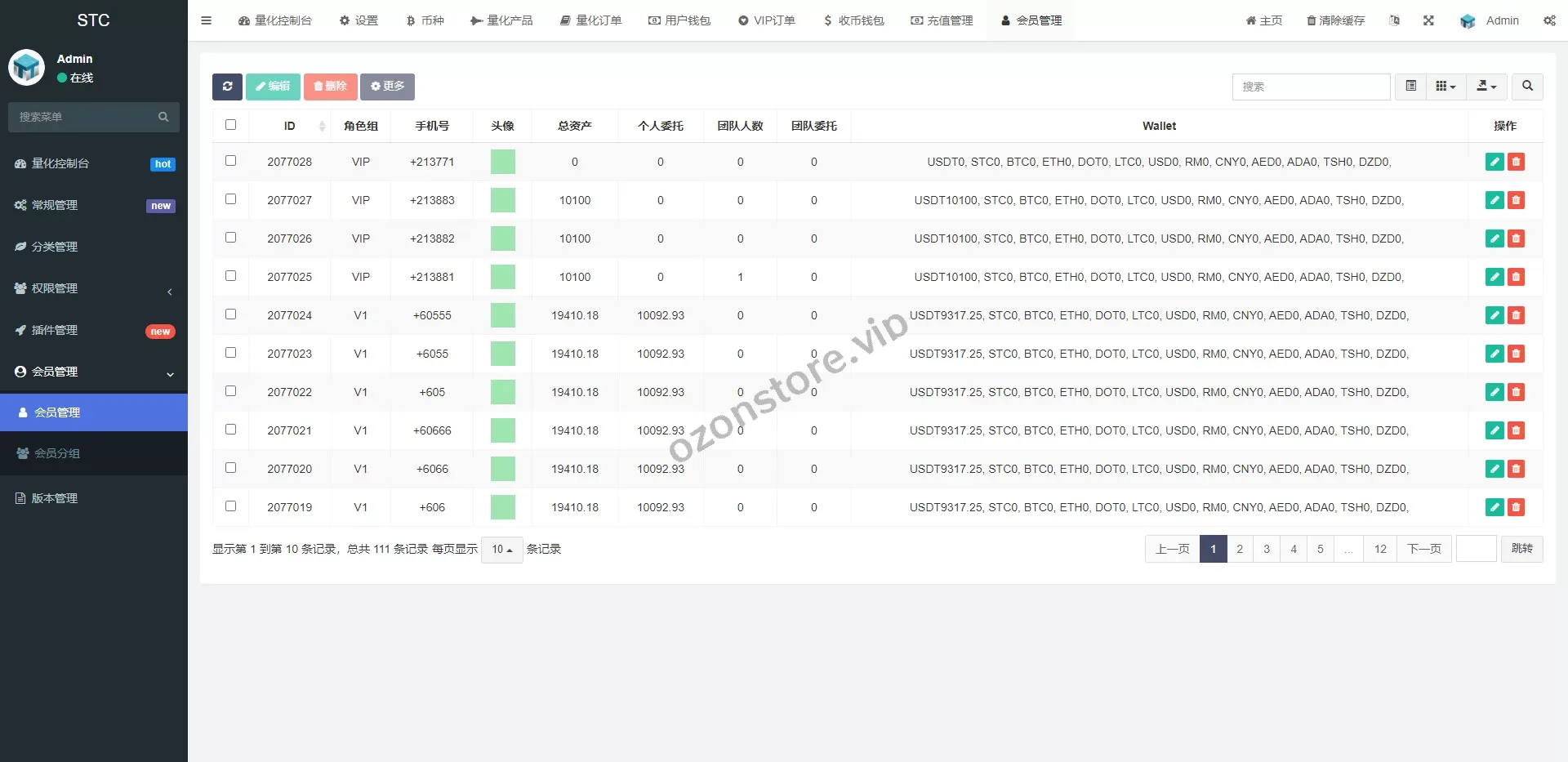Toggle the select-all checkbox in the table header
This screenshot has width=1568, height=762.
[x=231, y=125]
